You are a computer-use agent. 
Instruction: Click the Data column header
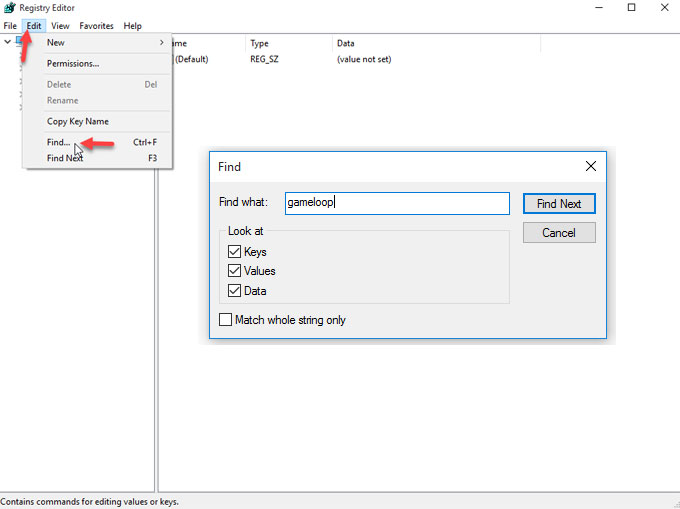coord(437,43)
